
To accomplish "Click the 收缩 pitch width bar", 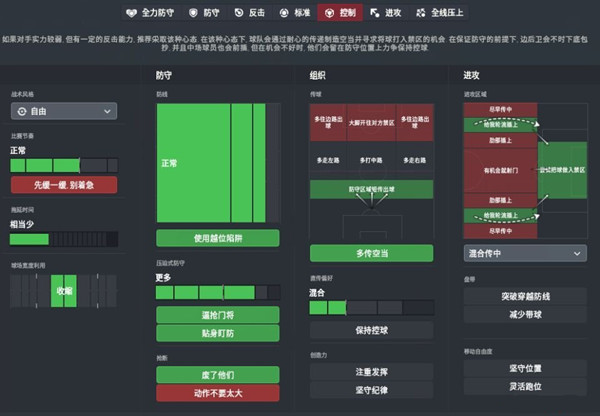I will (x=63, y=290).
